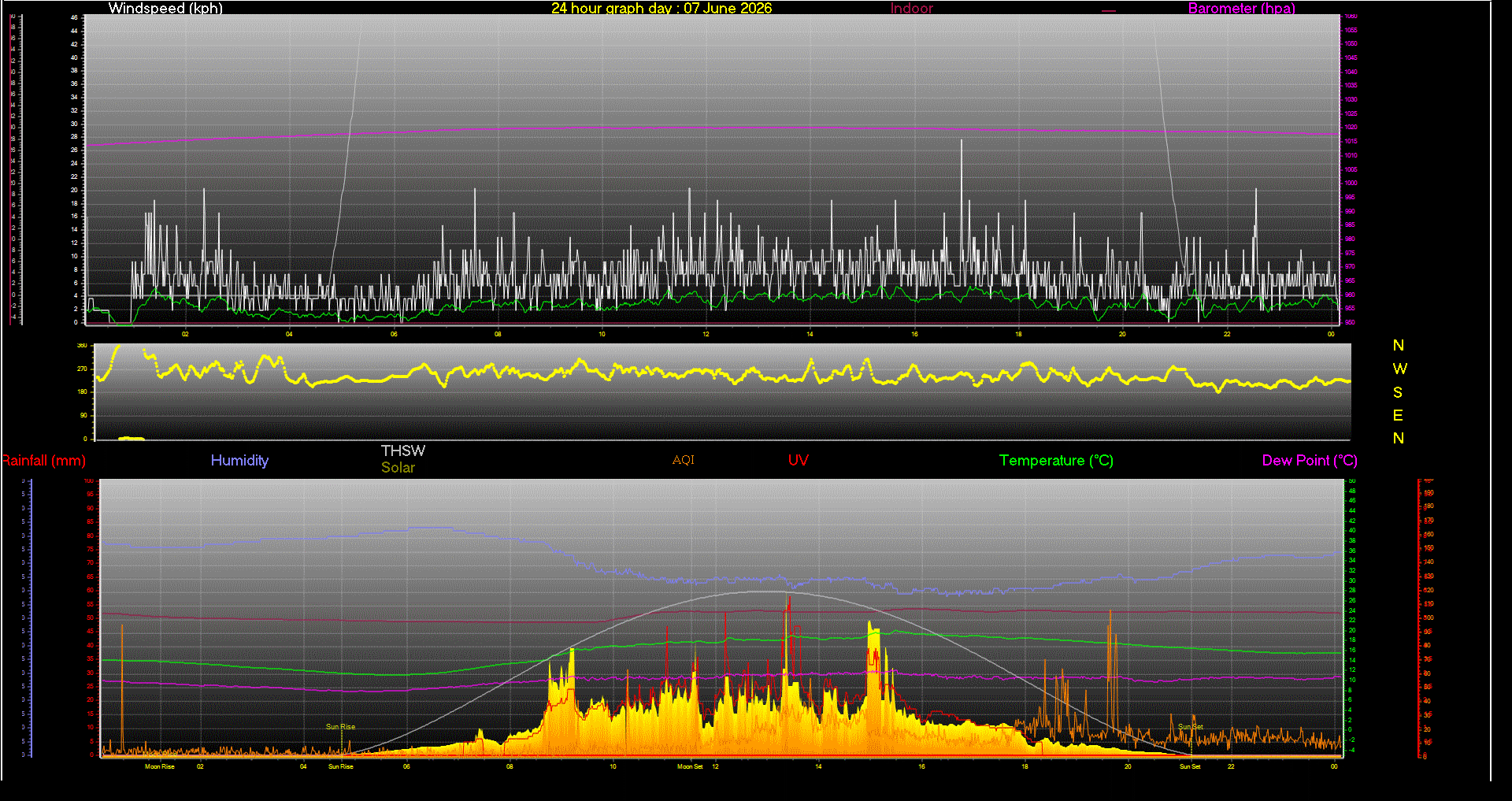This screenshot has width=1512, height=801.
Task: Click 1020 value on barometer axis
Action: 1351,128
